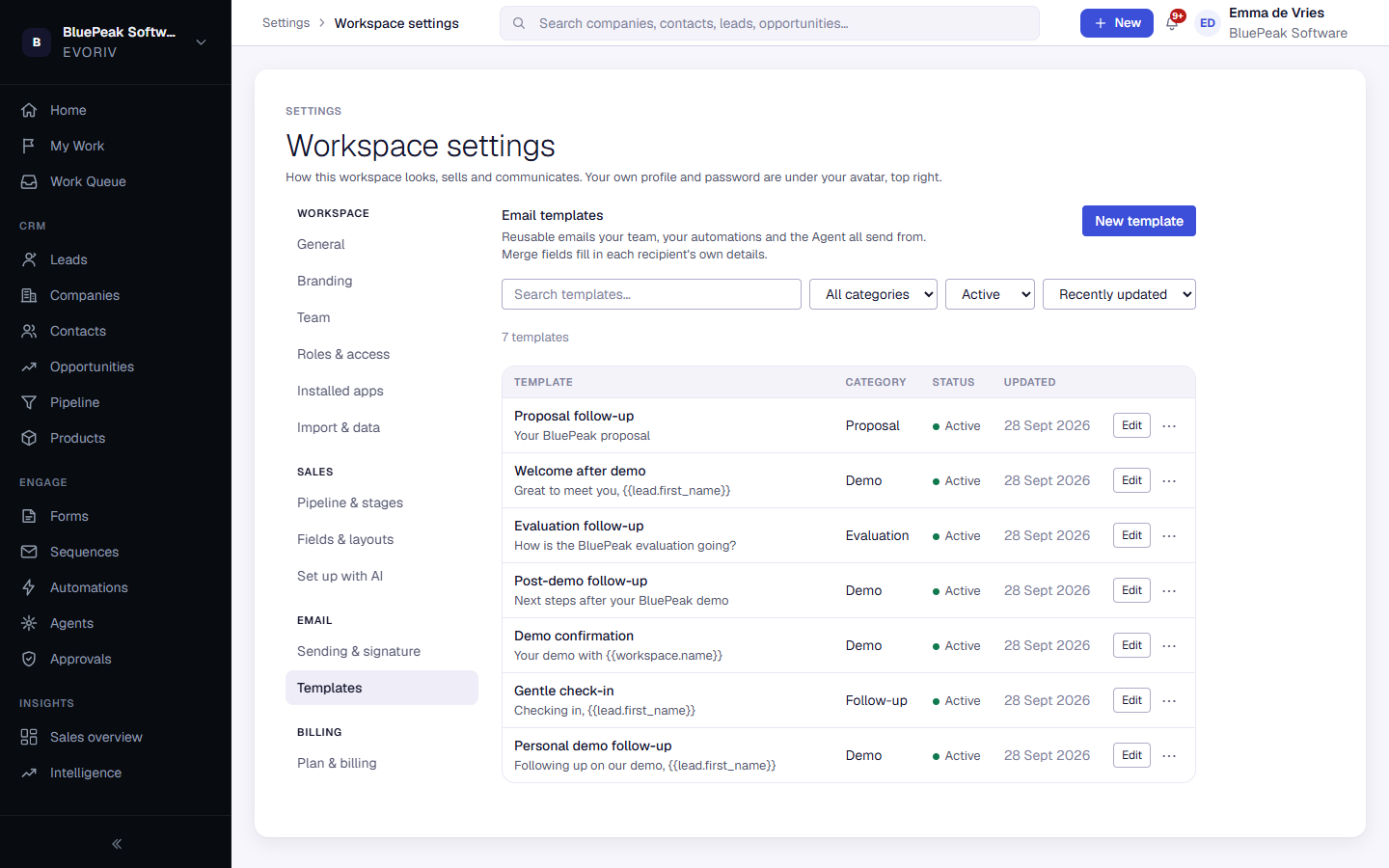This screenshot has height=868, width=1389.
Task: Open more actions for Gentle check-in
Action: click(x=1169, y=700)
